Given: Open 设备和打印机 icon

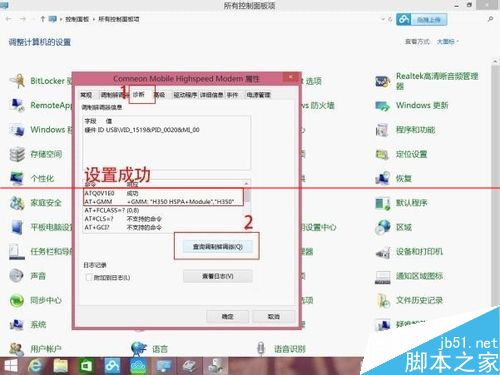Looking at the screenshot, I should 382,252.
